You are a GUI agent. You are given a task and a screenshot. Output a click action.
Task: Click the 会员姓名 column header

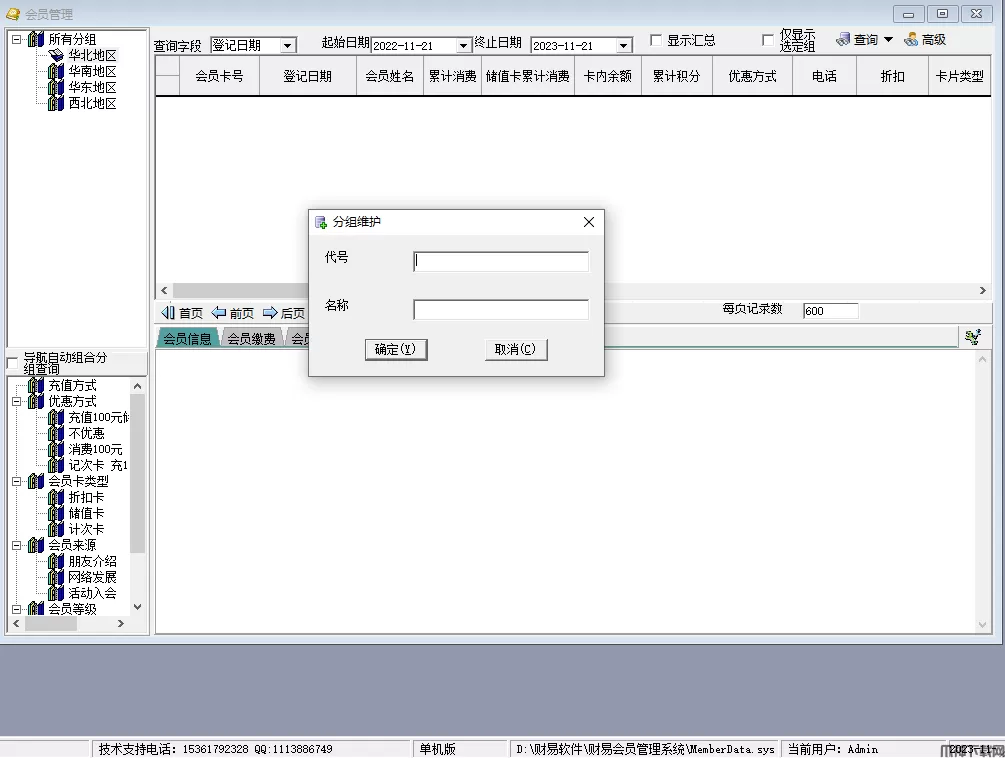coord(389,76)
